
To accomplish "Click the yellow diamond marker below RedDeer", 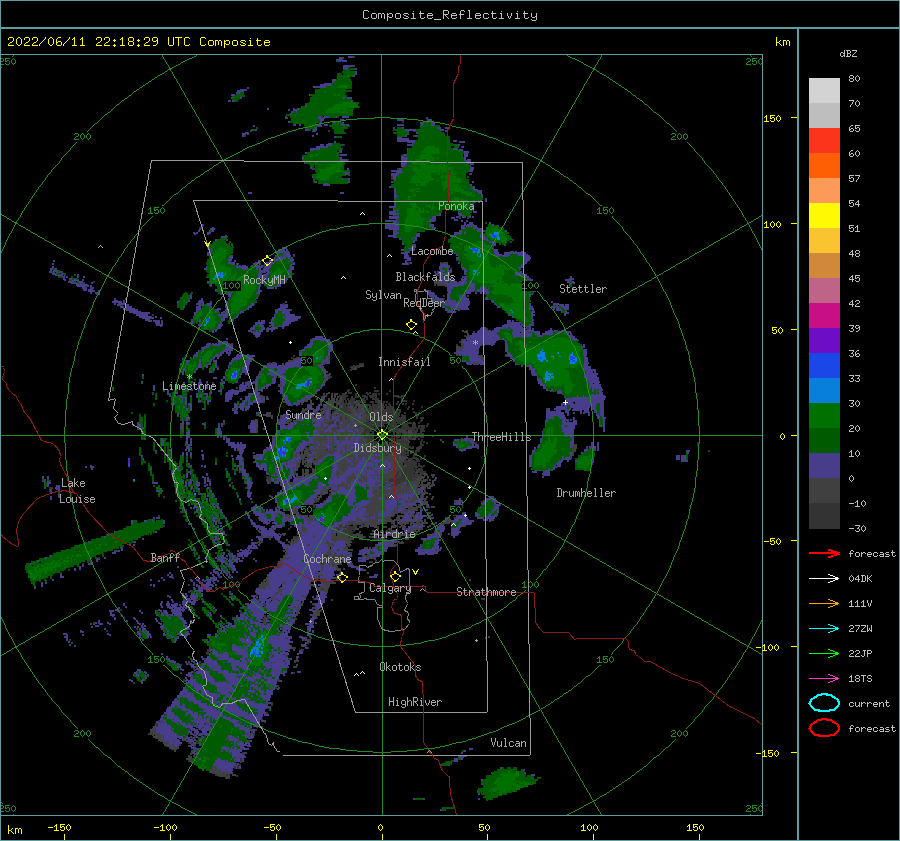I will [411, 325].
